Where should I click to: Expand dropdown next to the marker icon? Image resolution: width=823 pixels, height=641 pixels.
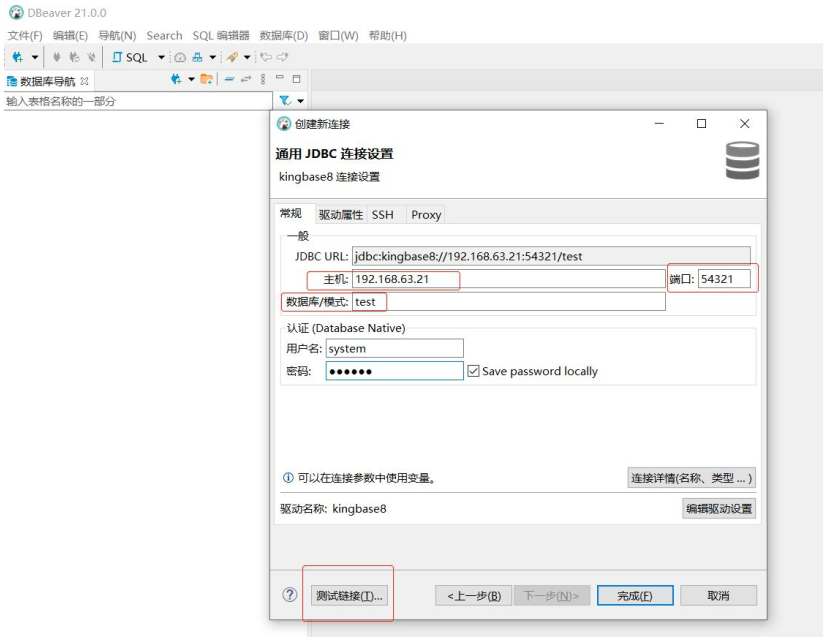[x=247, y=57]
